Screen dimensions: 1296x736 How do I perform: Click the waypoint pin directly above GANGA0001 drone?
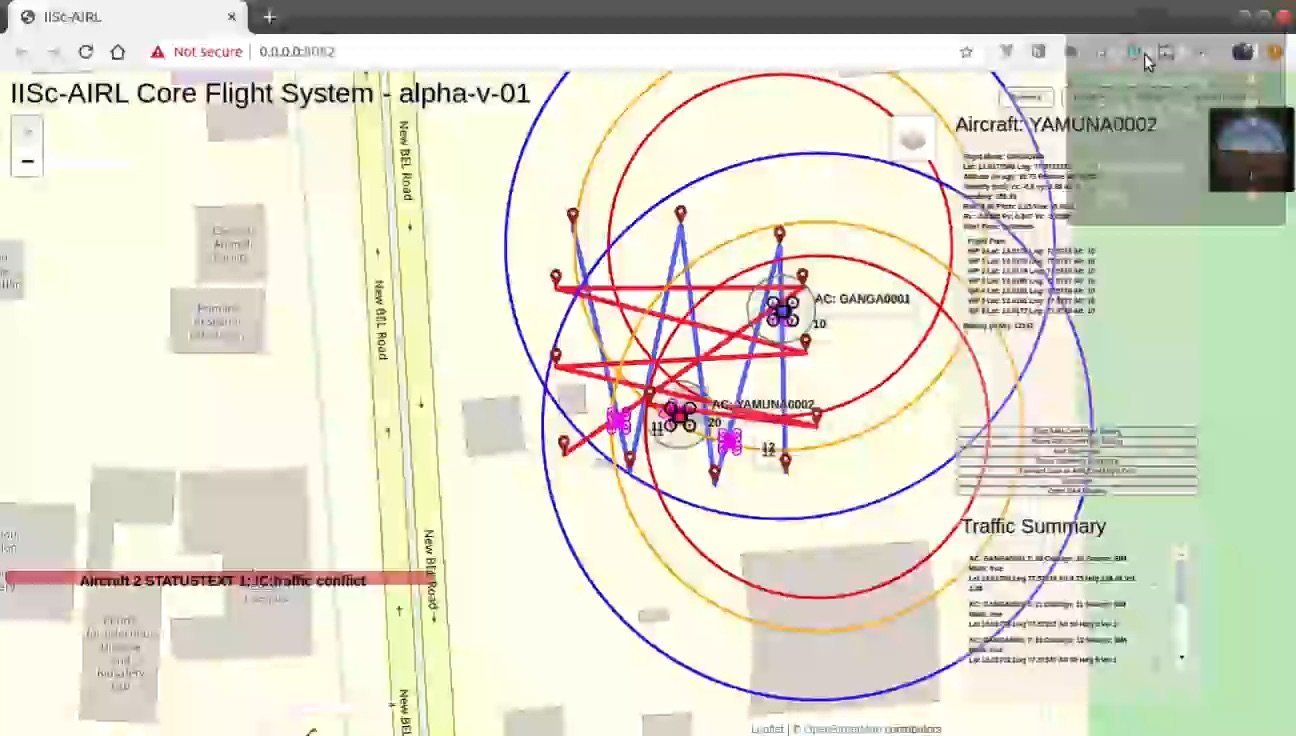(x=779, y=236)
